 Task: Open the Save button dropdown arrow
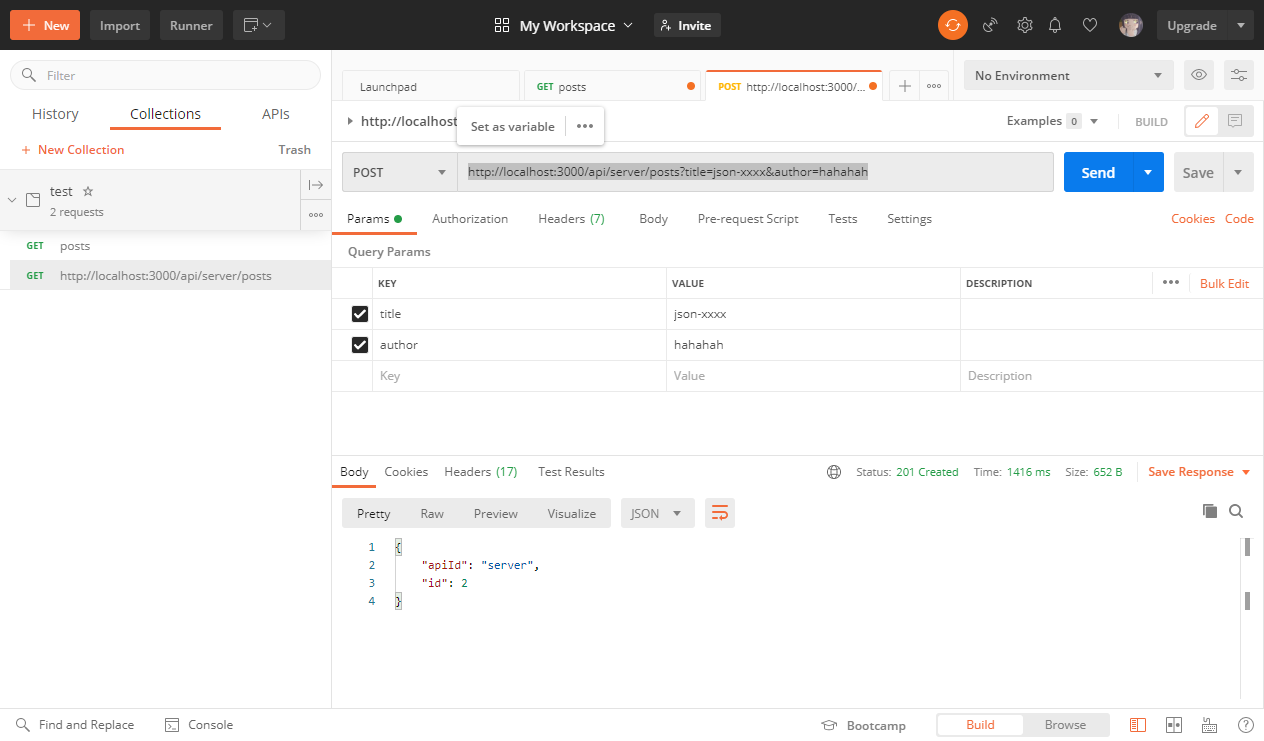point(1238,172)
